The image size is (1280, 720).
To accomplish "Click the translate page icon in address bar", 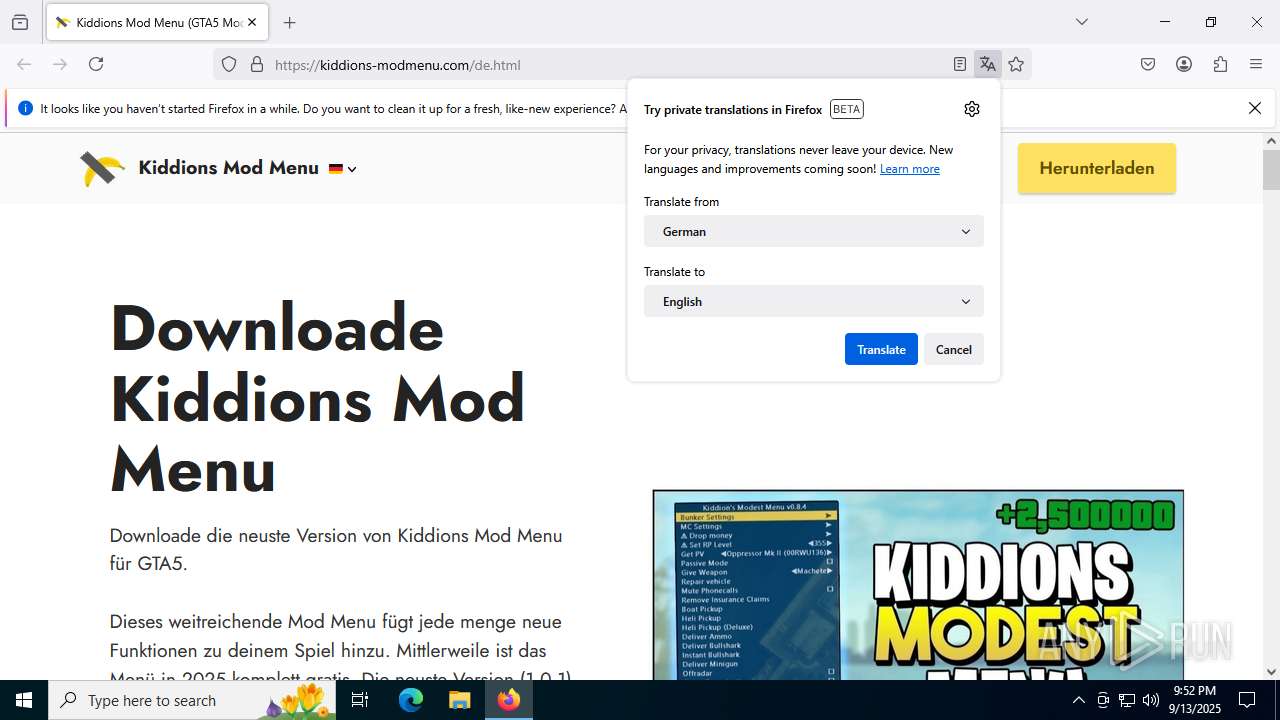I will (988, 65).
